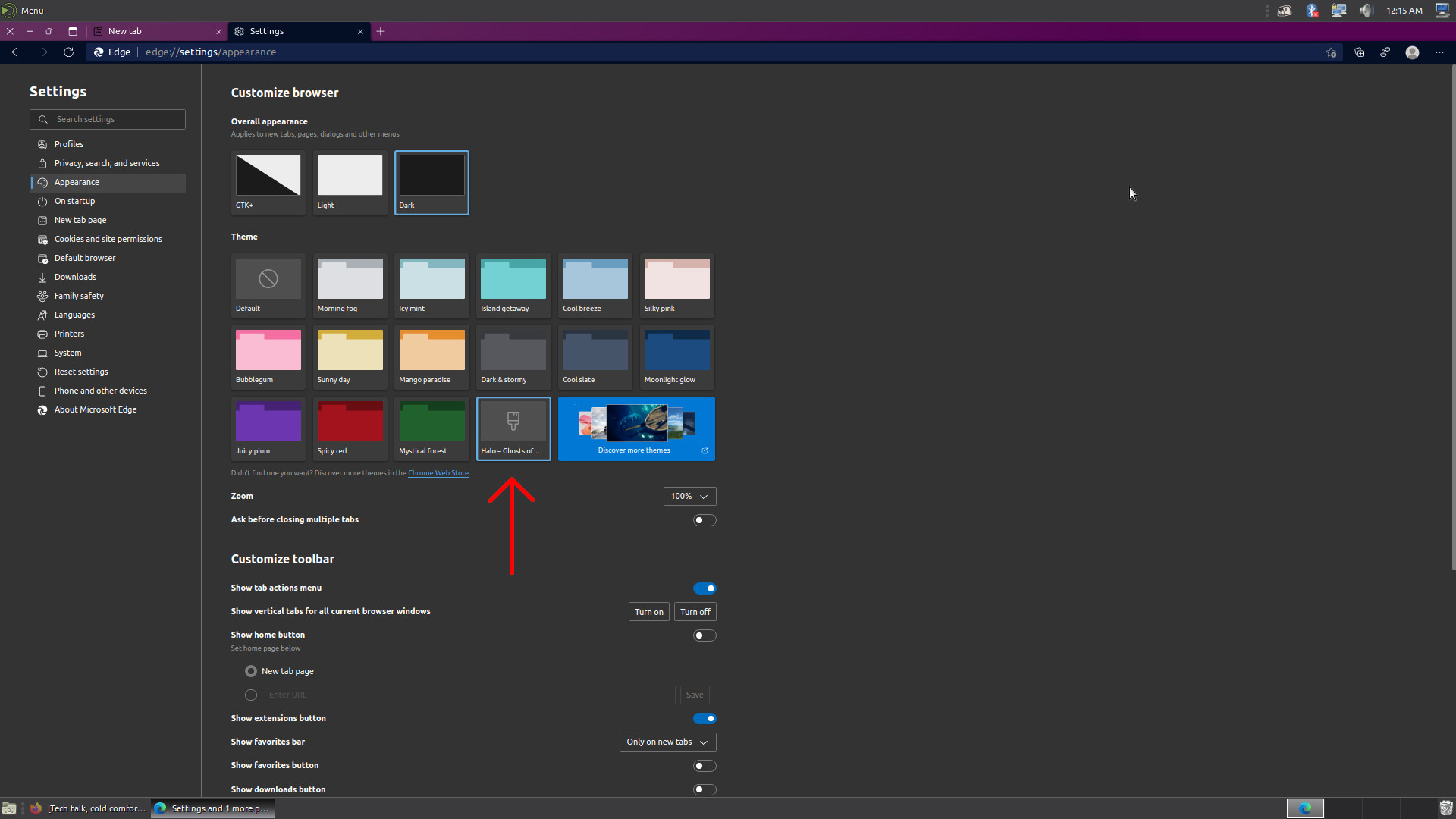Viewport: 1456px width, 819px height.
Task: Turn off Show extensions button toggle
Action: coord(704,719)
